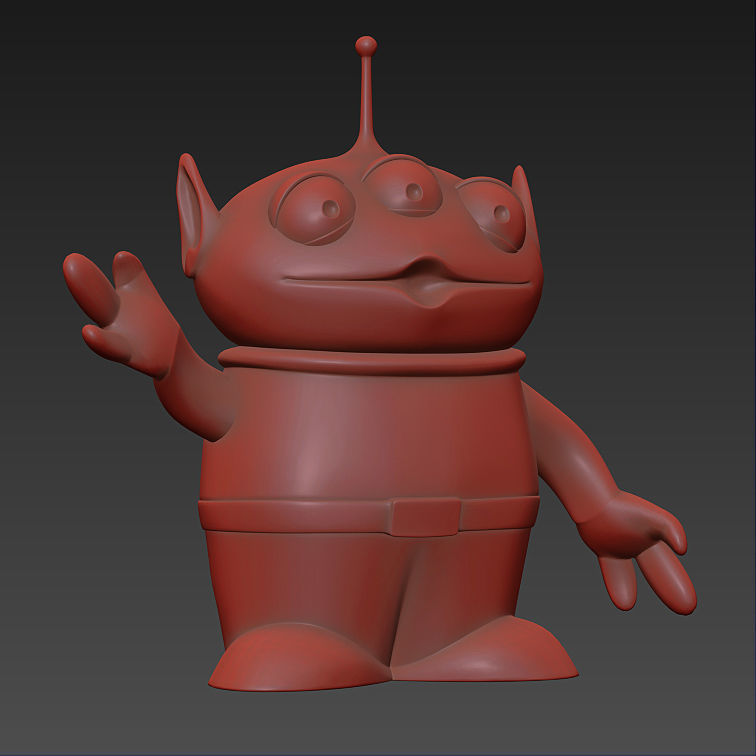The width and height of the screenshot is (756, 756).
Task: Select the collar ring around the alien's neck
Action: 372,361
